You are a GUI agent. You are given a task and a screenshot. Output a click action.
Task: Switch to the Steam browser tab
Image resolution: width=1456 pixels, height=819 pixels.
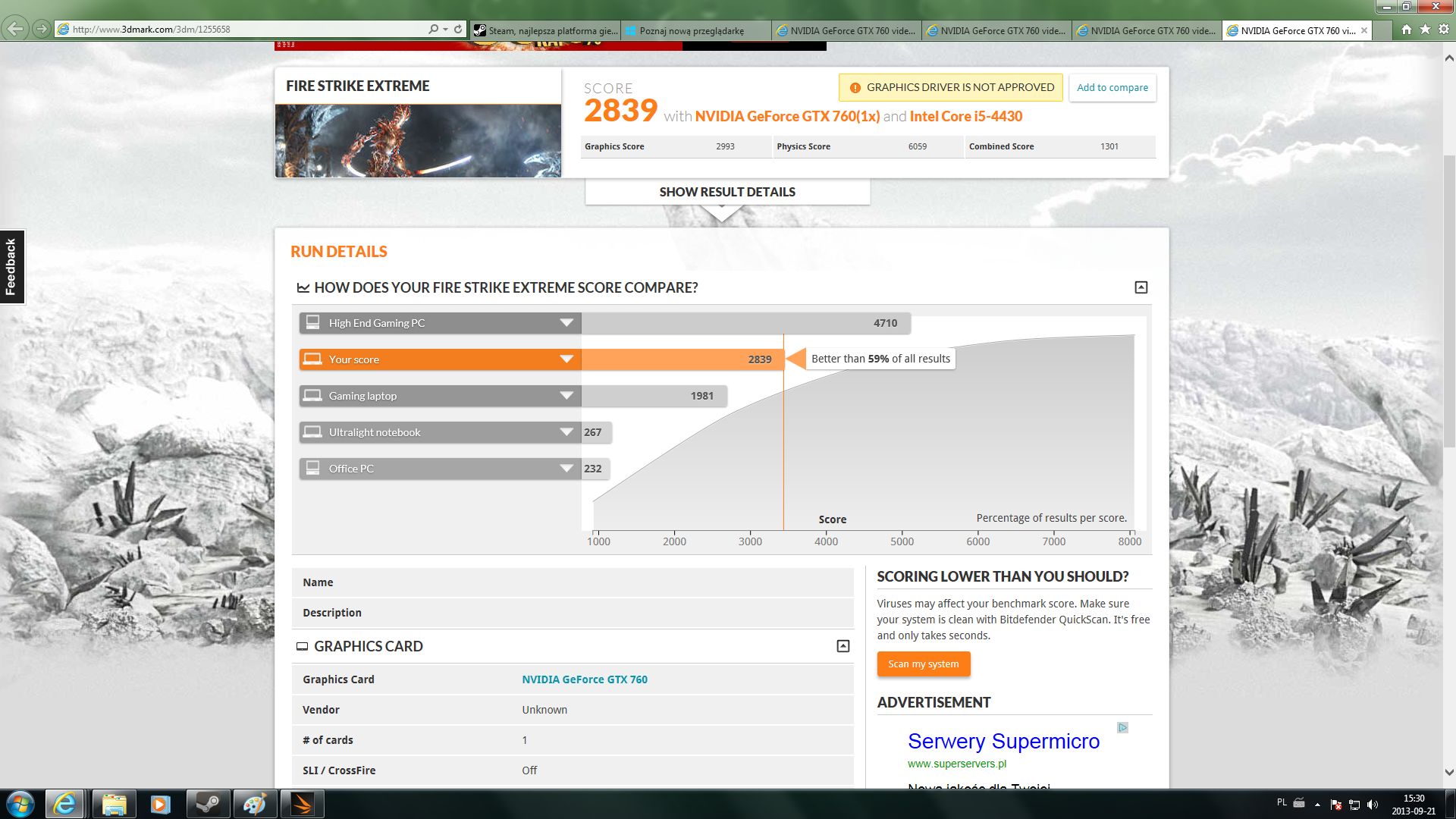pyautogui.click(x=546, y=31)
